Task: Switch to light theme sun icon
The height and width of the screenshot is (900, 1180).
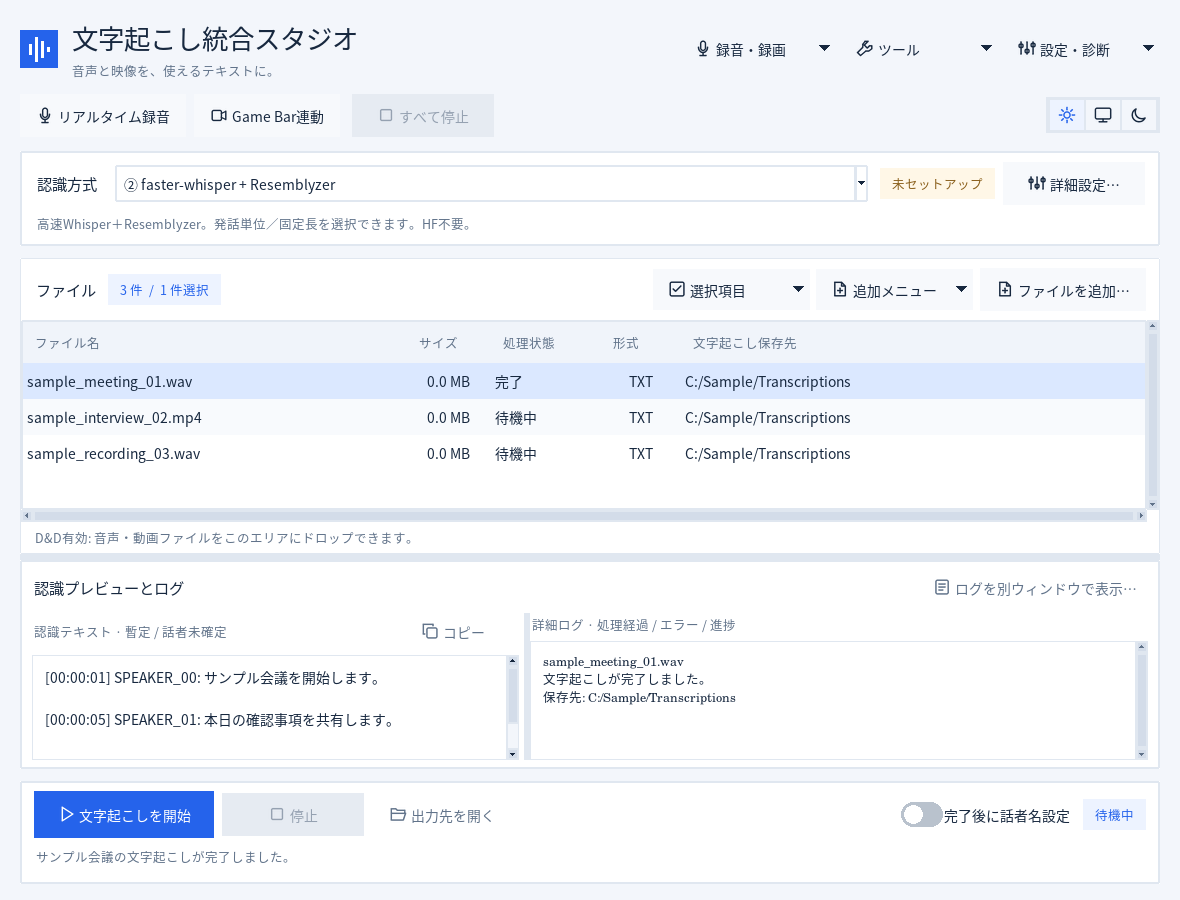Action: [1066, 115]
